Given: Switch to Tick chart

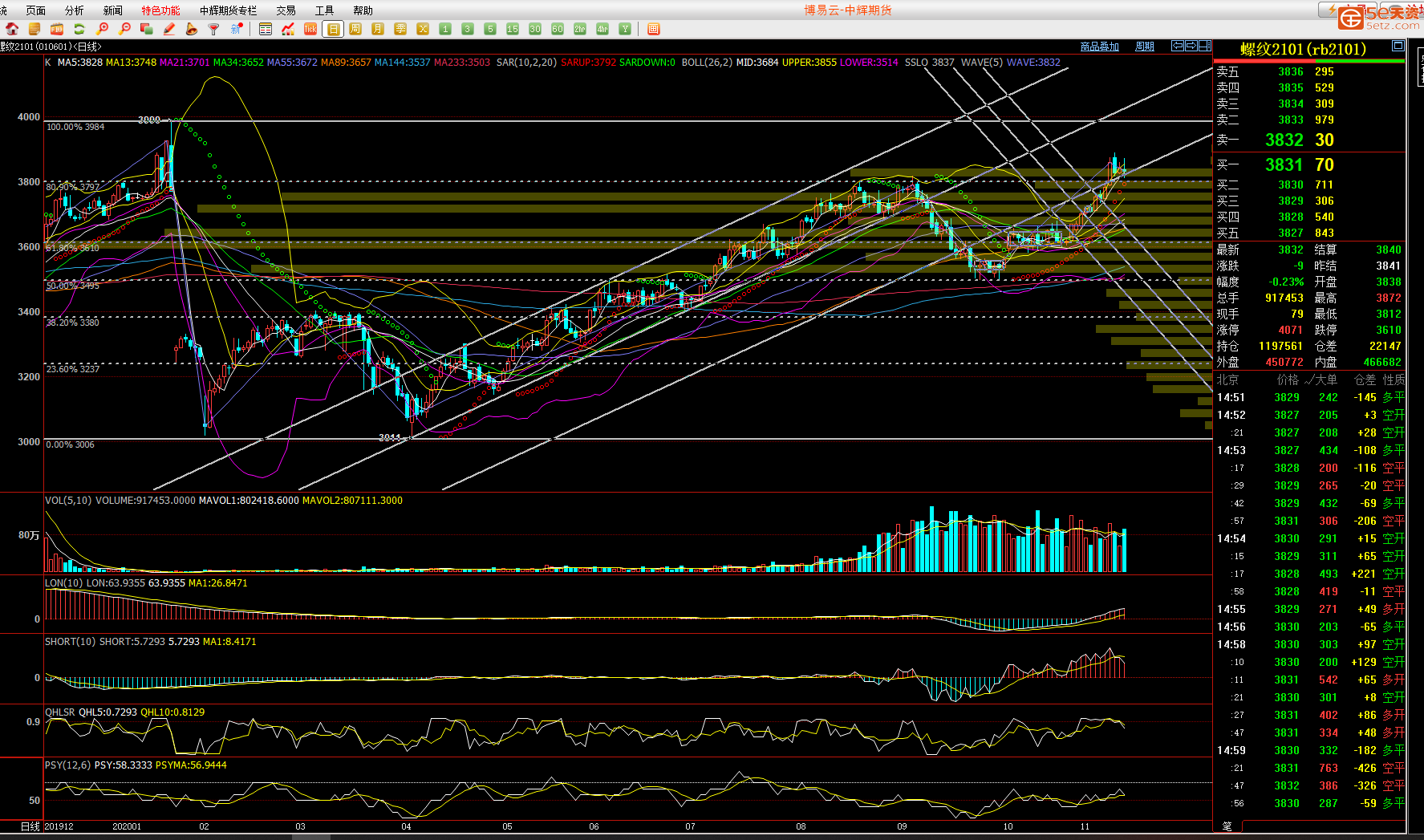Looking at the screenshot, I should (x=310, y=29).
